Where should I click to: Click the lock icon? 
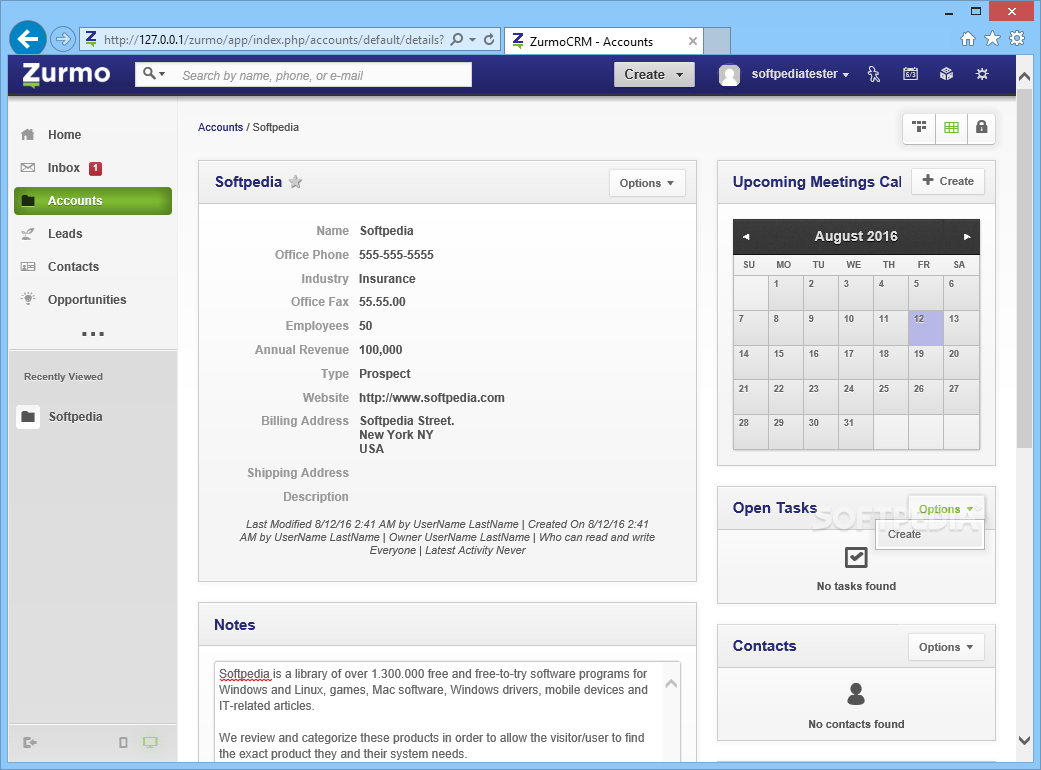coord(981,127)
